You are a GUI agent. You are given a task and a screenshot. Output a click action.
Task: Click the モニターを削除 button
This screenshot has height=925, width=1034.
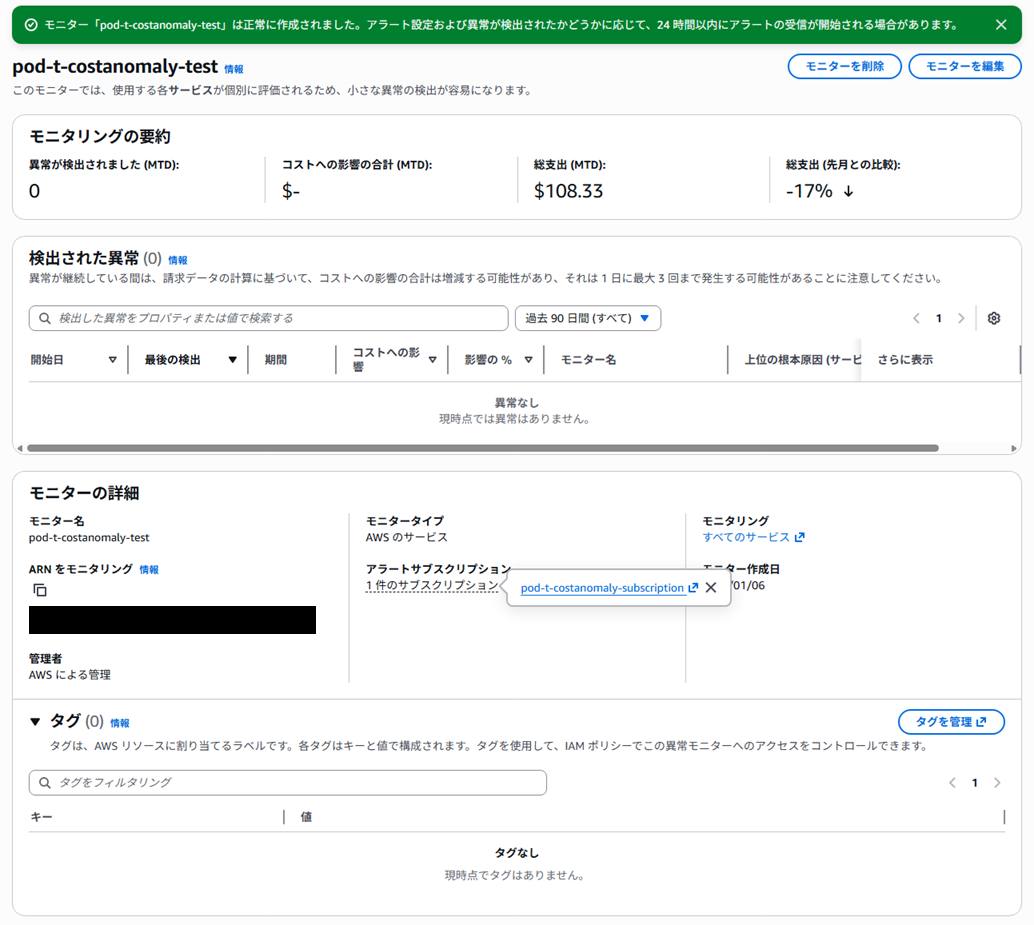pos(844,66)
